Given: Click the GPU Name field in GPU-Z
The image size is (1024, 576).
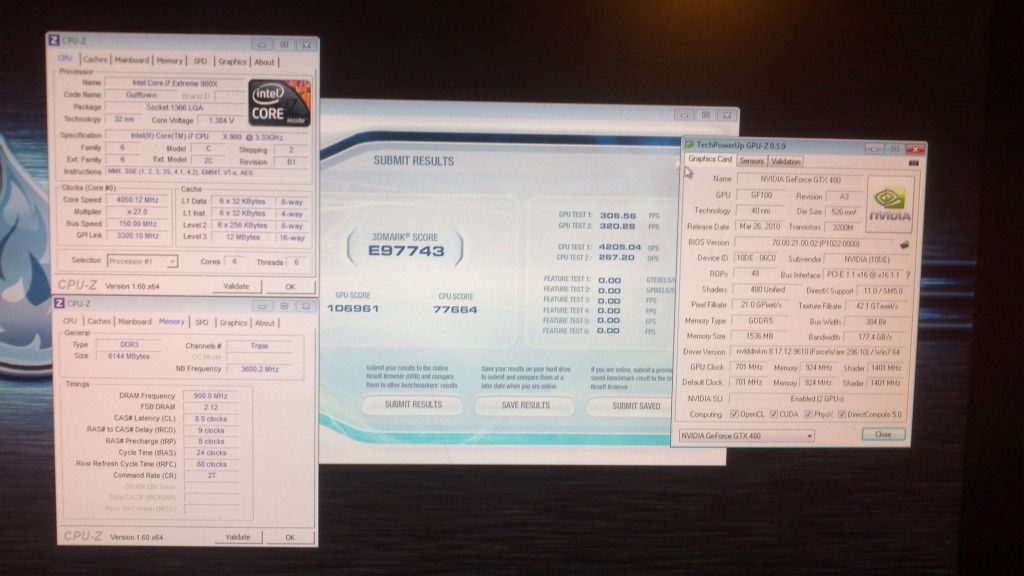Looking at the screenshot, I should (798, 179).
